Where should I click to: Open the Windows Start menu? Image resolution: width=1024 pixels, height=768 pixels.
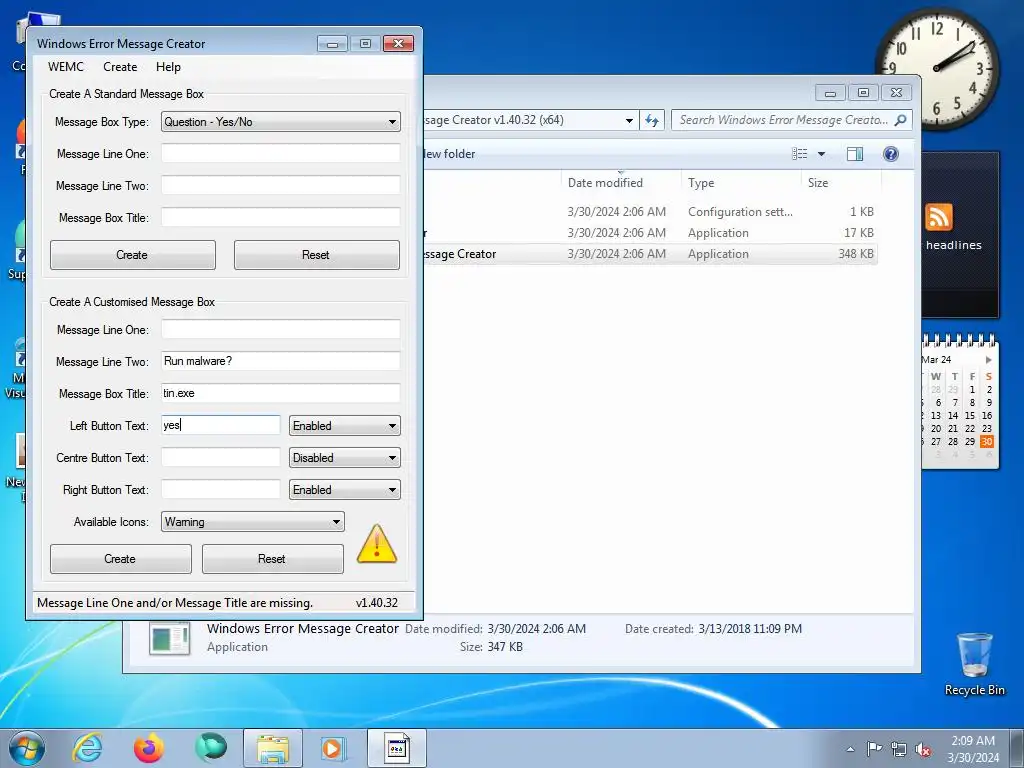pos(26,748)
